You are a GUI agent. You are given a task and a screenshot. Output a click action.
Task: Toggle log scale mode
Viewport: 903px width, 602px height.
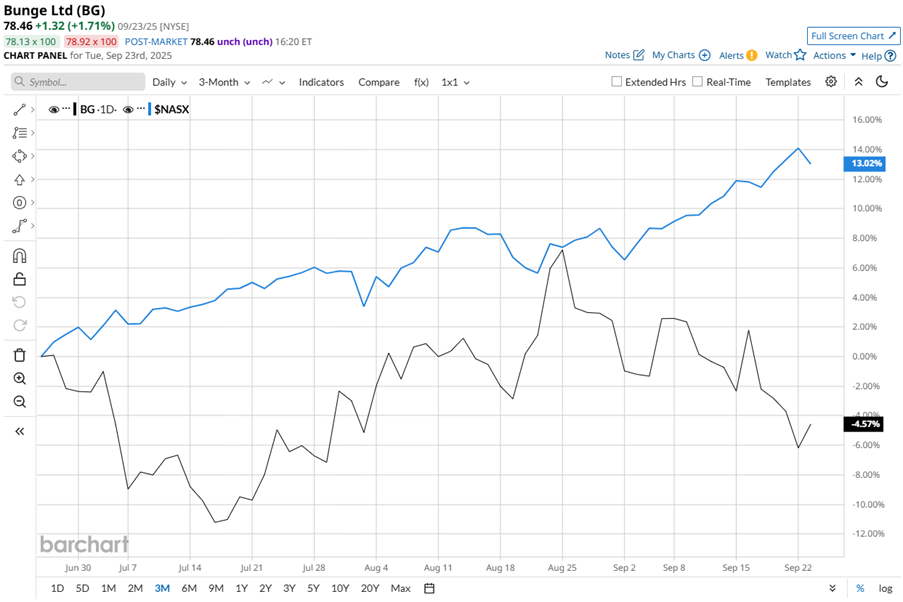coord(885,588)
